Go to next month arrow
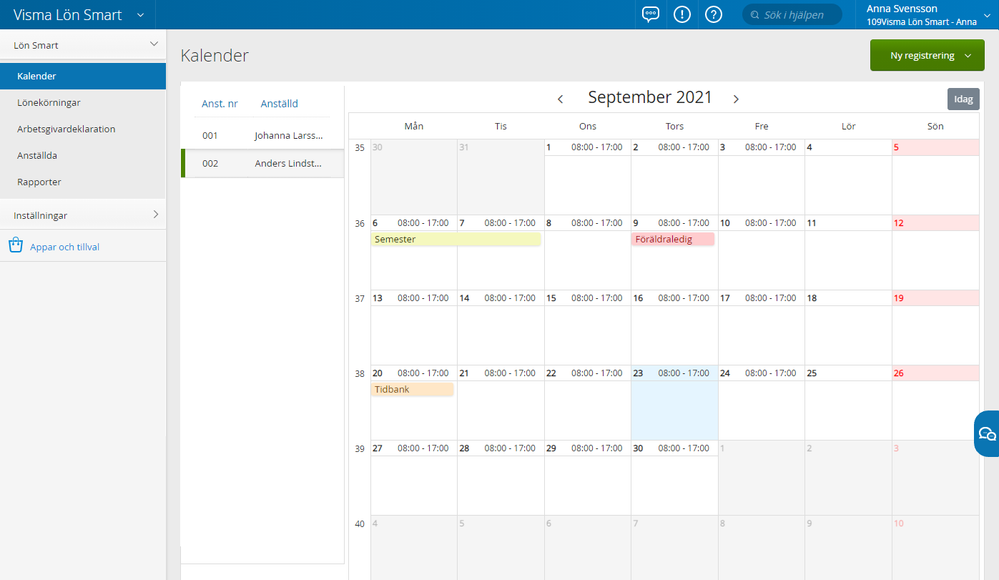This screenshot has height=580, width=999. (x=736, y=99)
